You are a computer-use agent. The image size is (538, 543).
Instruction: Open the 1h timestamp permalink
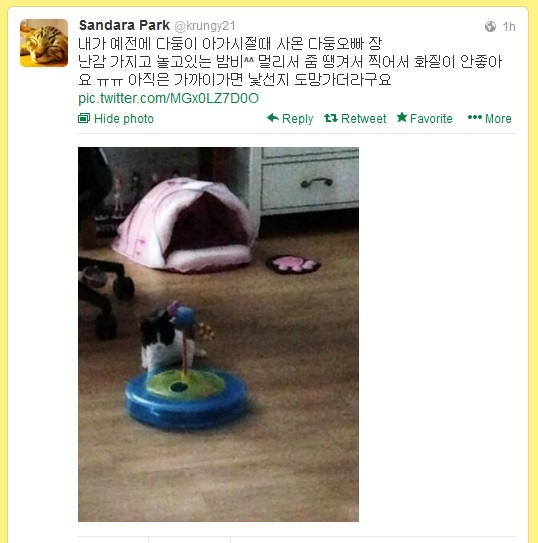click(x=509, y=27)
